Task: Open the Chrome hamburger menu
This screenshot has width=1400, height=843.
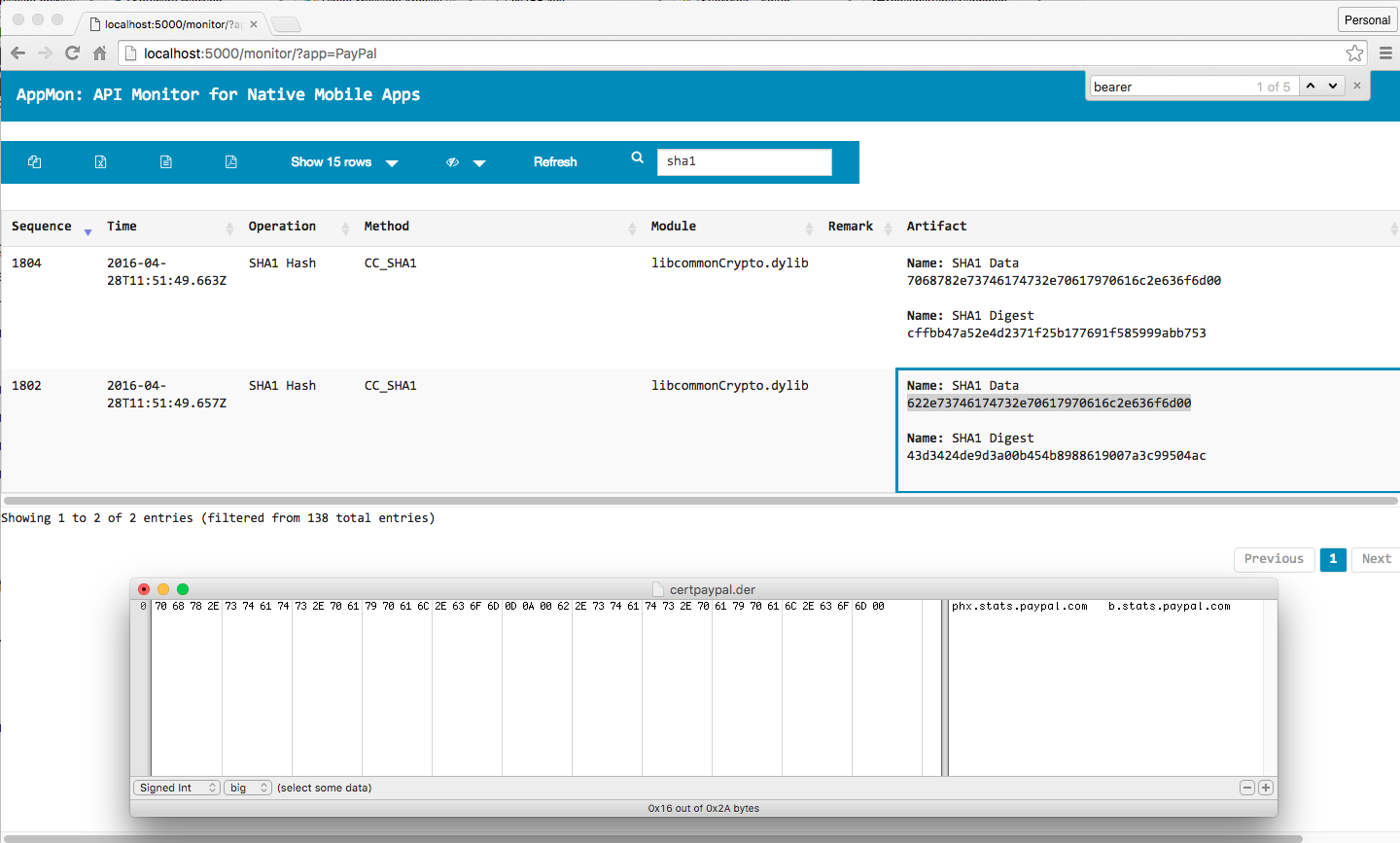Action: coord(1386,53)
